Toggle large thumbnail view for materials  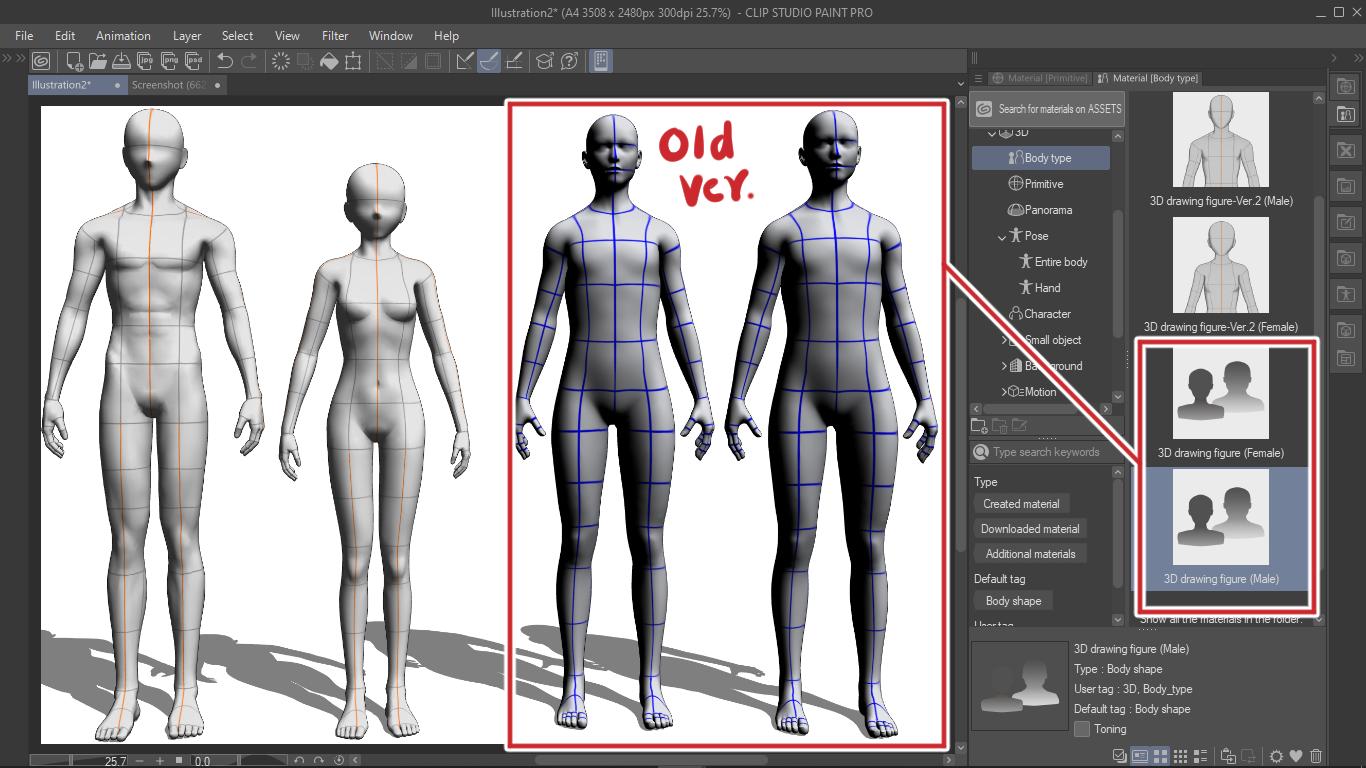1161,756
